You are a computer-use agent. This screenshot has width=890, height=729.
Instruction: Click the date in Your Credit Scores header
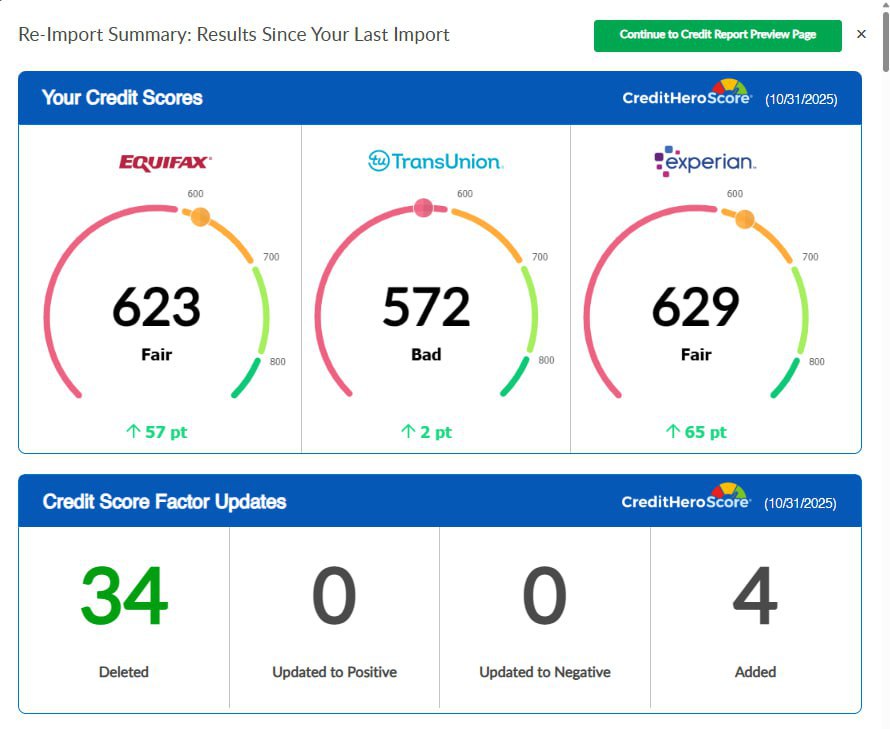click(801, 99)
